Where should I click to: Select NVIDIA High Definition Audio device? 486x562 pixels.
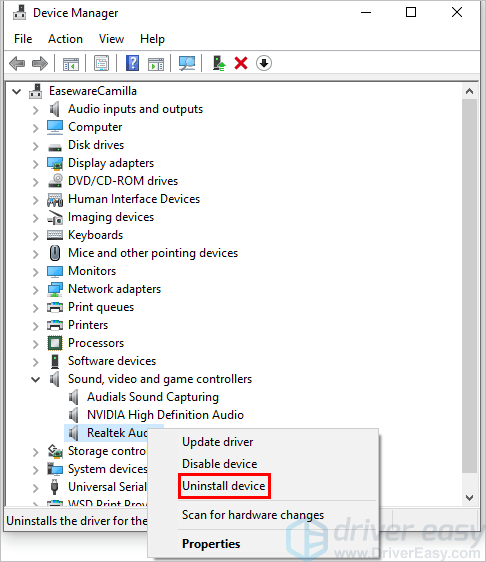coord(165,415)
